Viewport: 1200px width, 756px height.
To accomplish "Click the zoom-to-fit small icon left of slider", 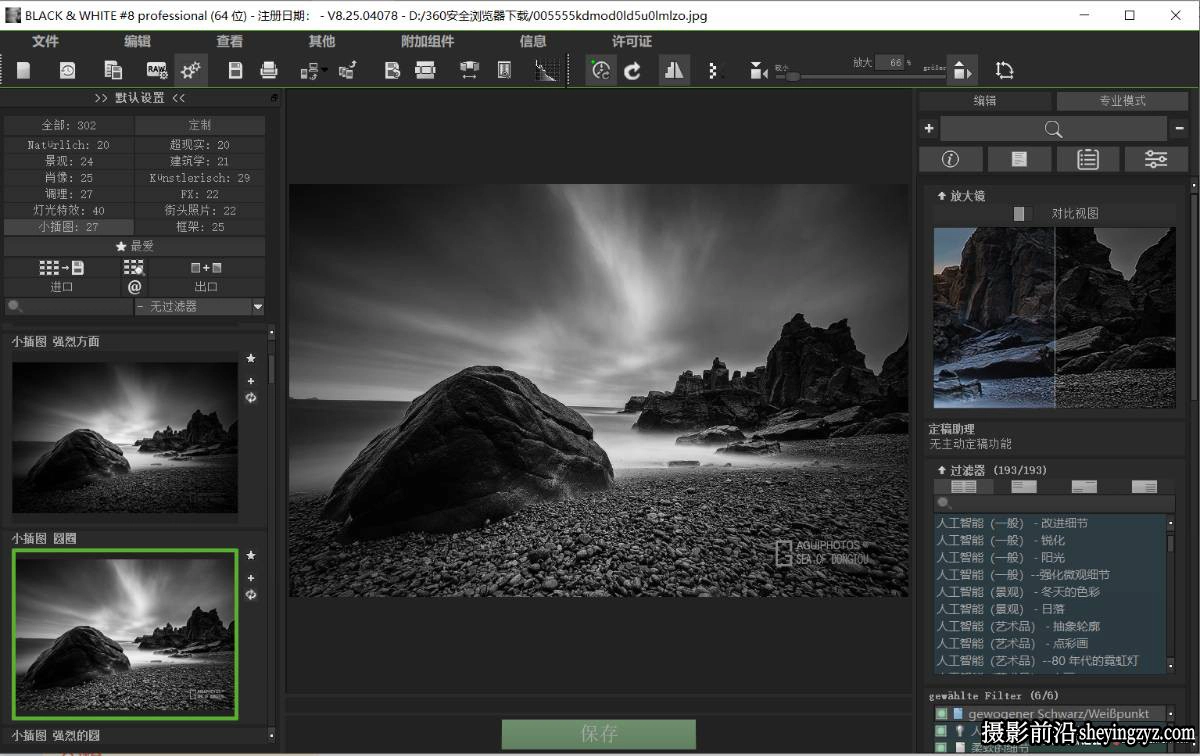I will [x=758, y=70].
